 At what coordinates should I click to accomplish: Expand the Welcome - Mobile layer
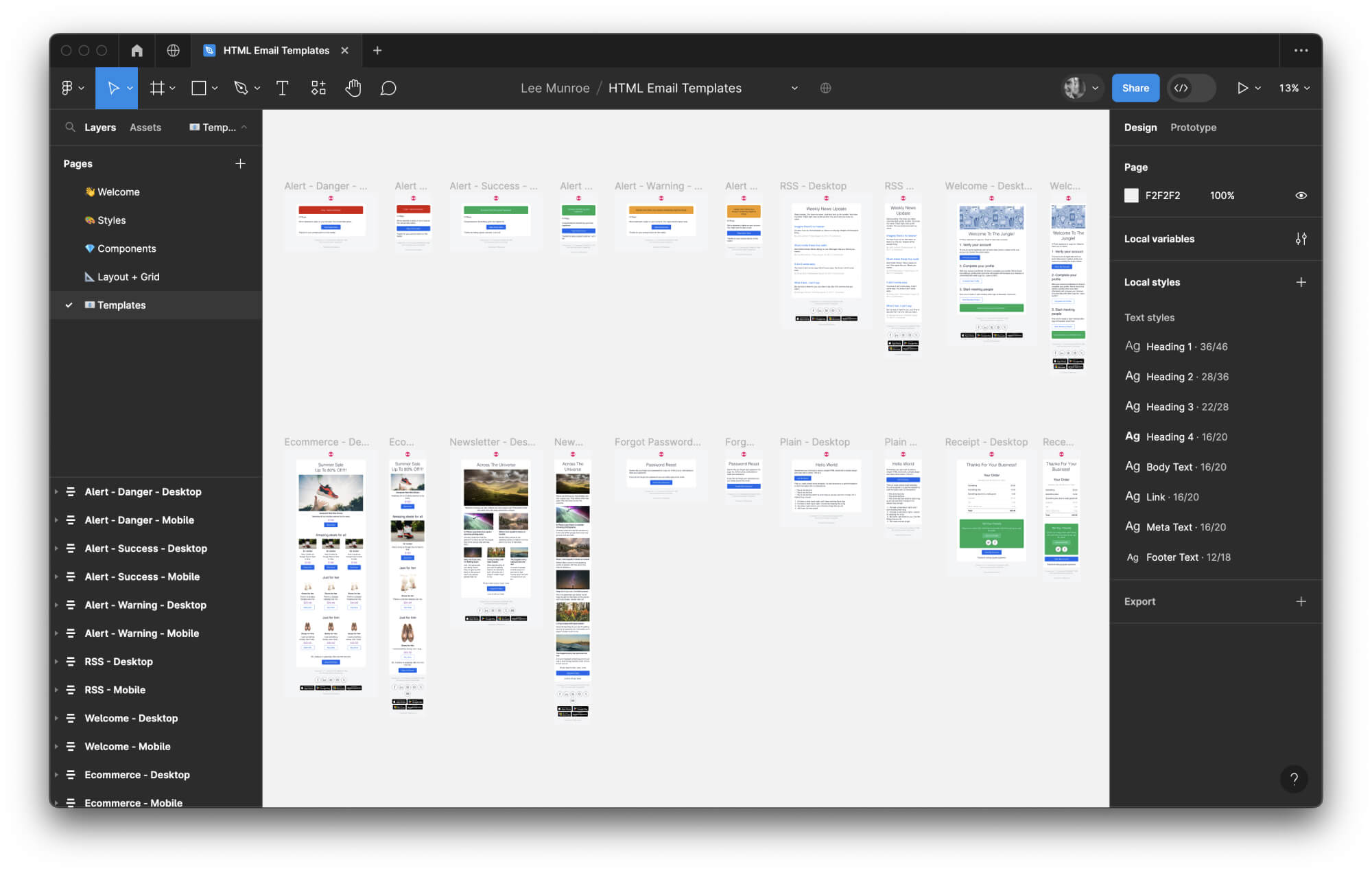click(x=56, y=746)
